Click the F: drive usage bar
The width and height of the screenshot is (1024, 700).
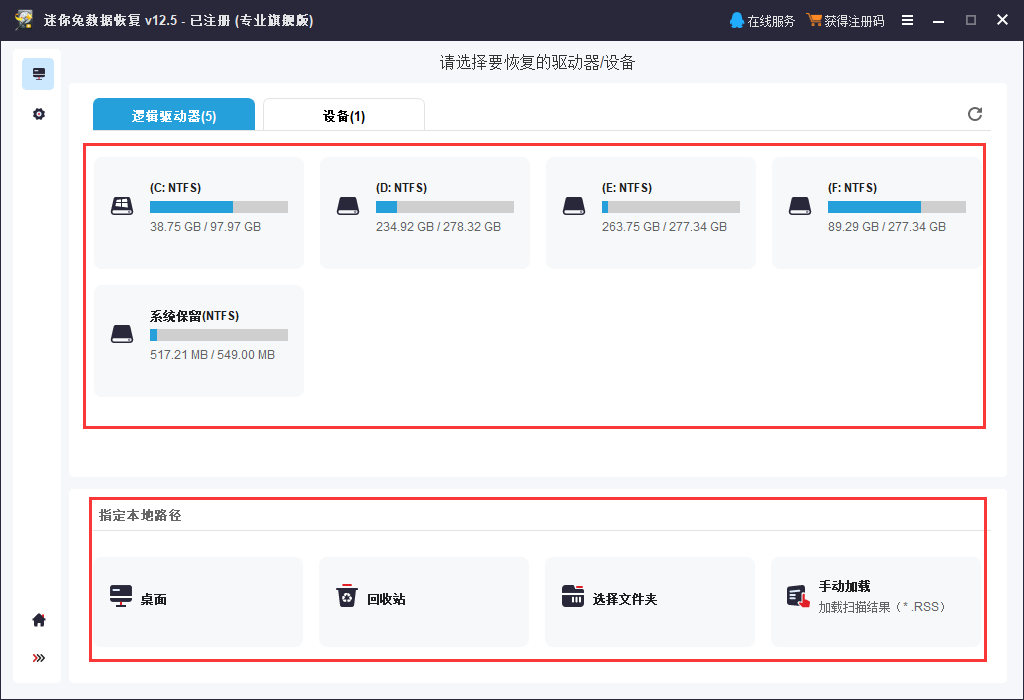point(897,207)
